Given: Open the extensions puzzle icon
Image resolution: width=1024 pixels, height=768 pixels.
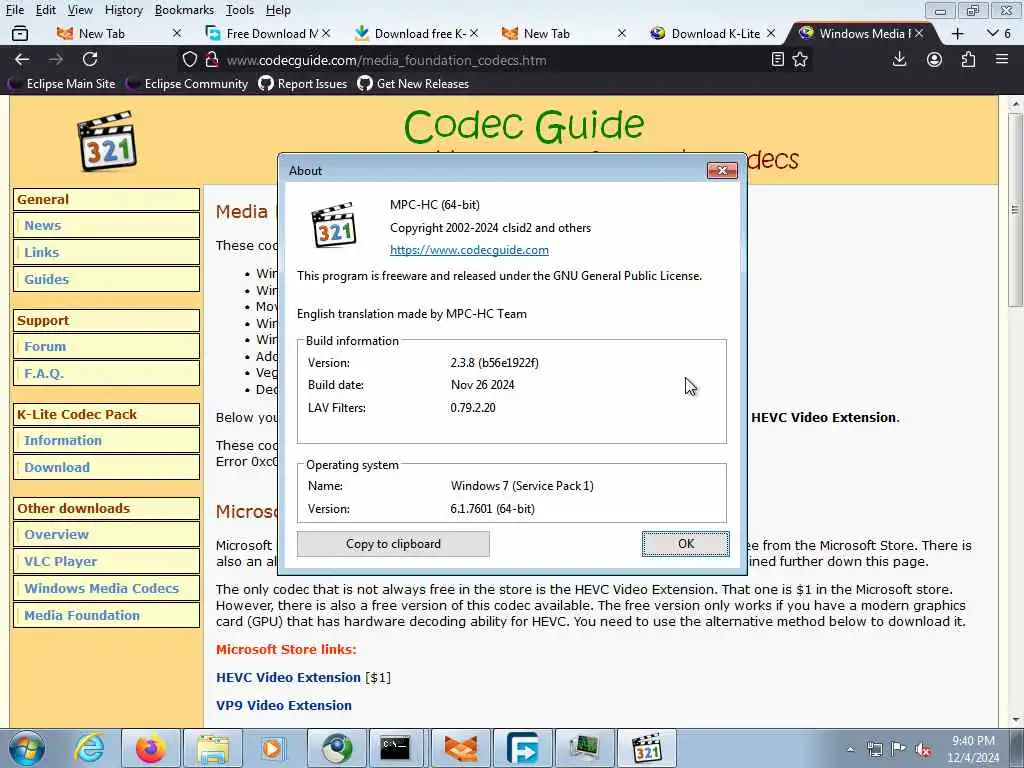Looking at the screenshot, I should pos(968,59).
